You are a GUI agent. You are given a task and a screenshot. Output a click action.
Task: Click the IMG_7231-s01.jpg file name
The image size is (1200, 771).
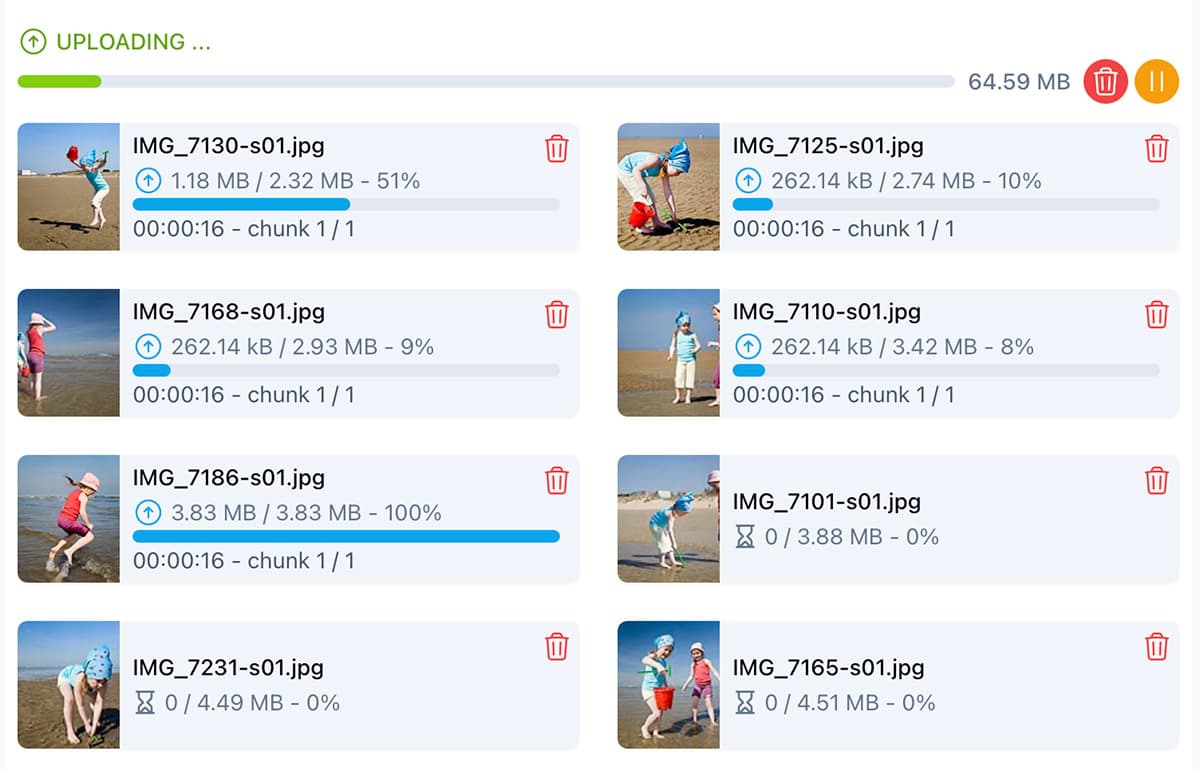pyautogui.click(x=229, y=668)
